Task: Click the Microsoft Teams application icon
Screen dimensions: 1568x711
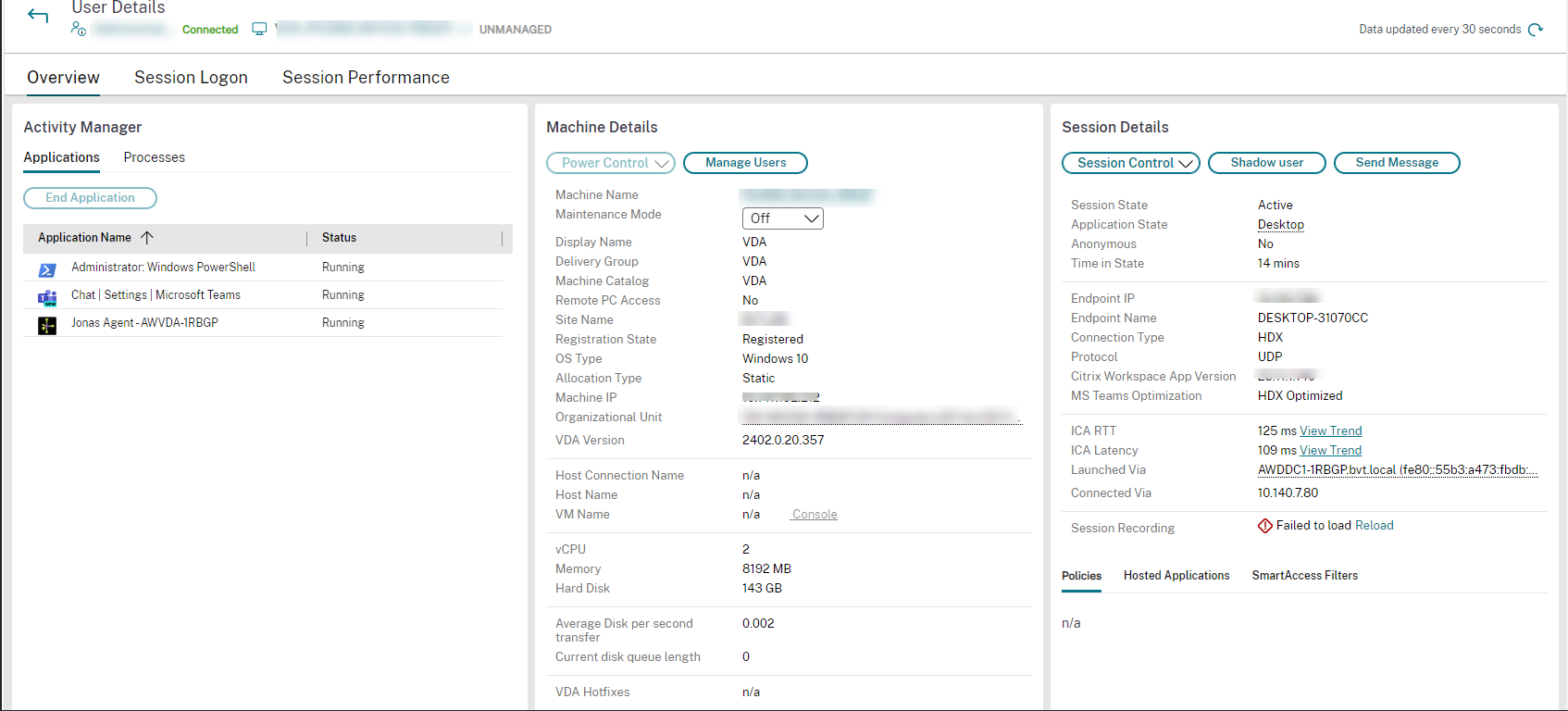Action: 47,297
